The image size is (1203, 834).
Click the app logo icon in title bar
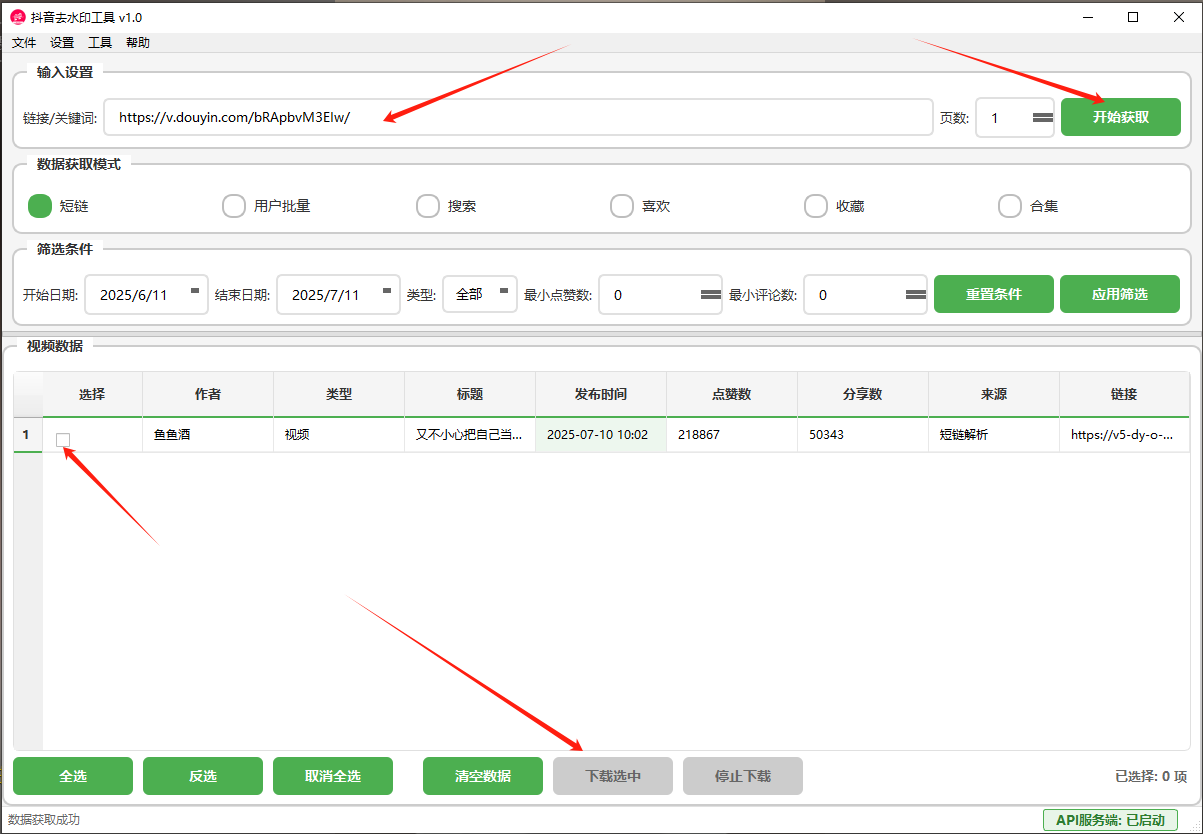18,17
